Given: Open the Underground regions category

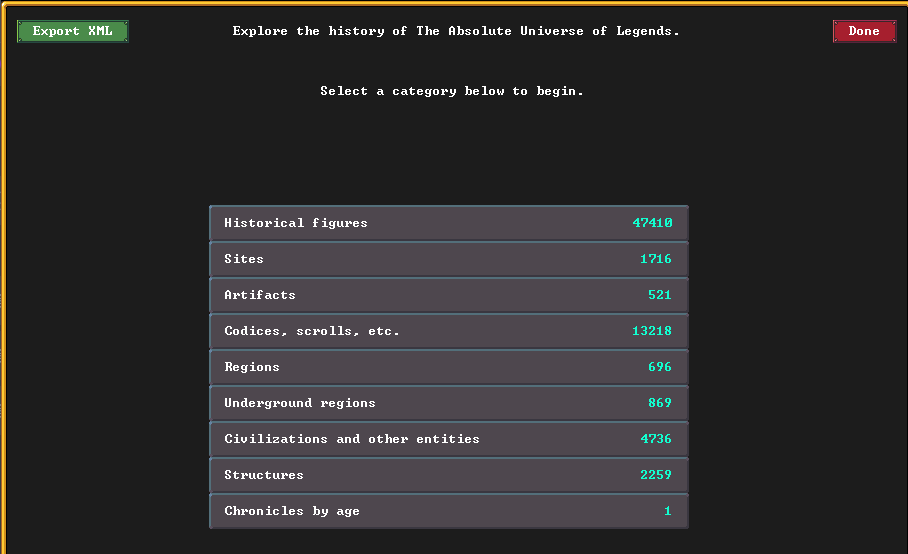Looking at the screenshot, I should point(449,402).
